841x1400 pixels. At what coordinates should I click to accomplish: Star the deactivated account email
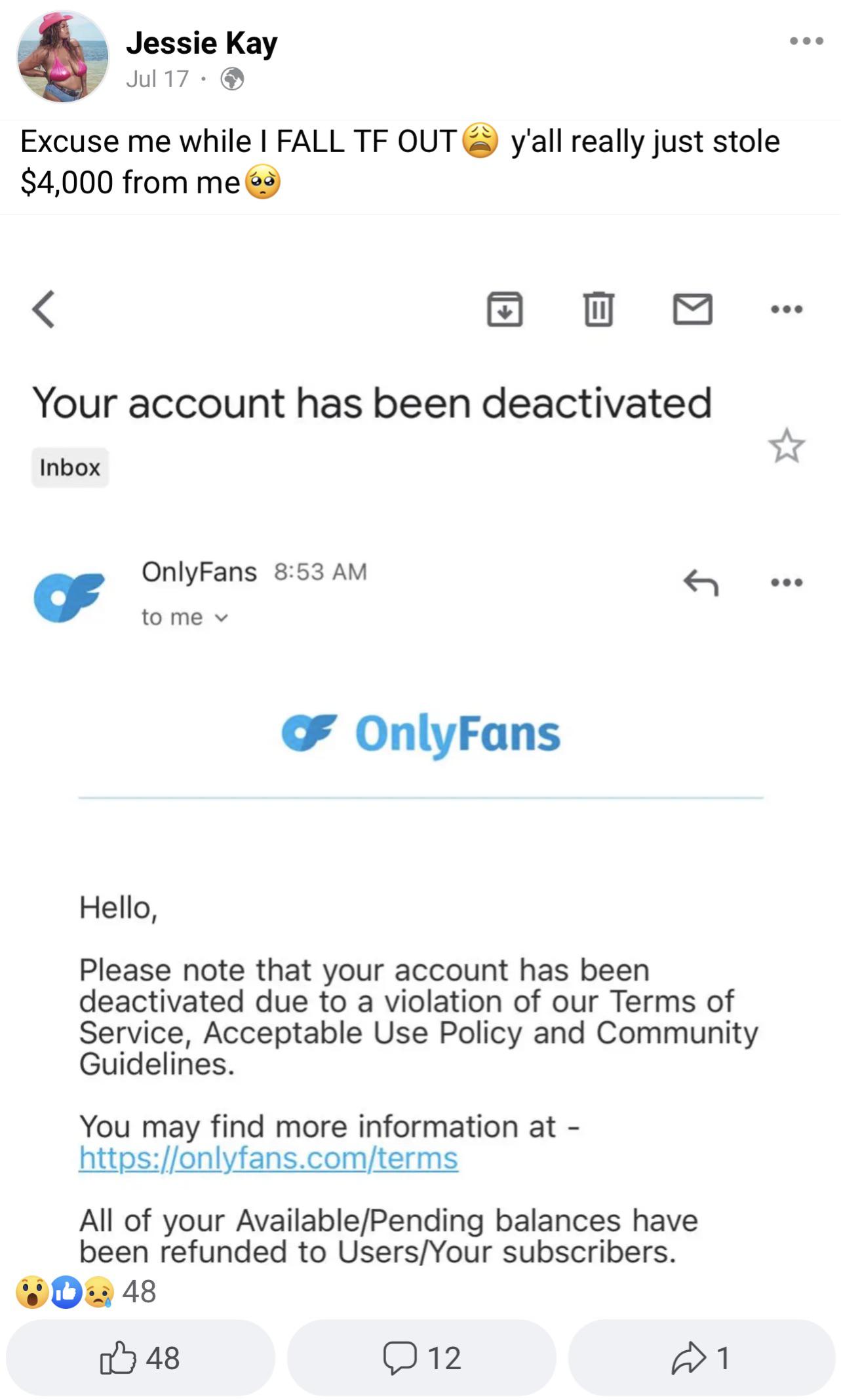click(786, 446)
